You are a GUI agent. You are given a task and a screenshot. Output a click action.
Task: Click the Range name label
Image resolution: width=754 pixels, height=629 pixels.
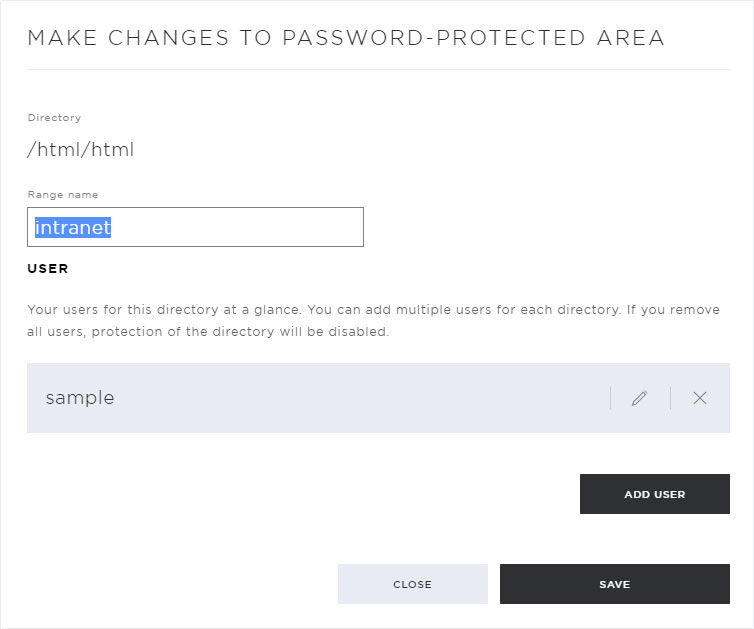[63, 195]
